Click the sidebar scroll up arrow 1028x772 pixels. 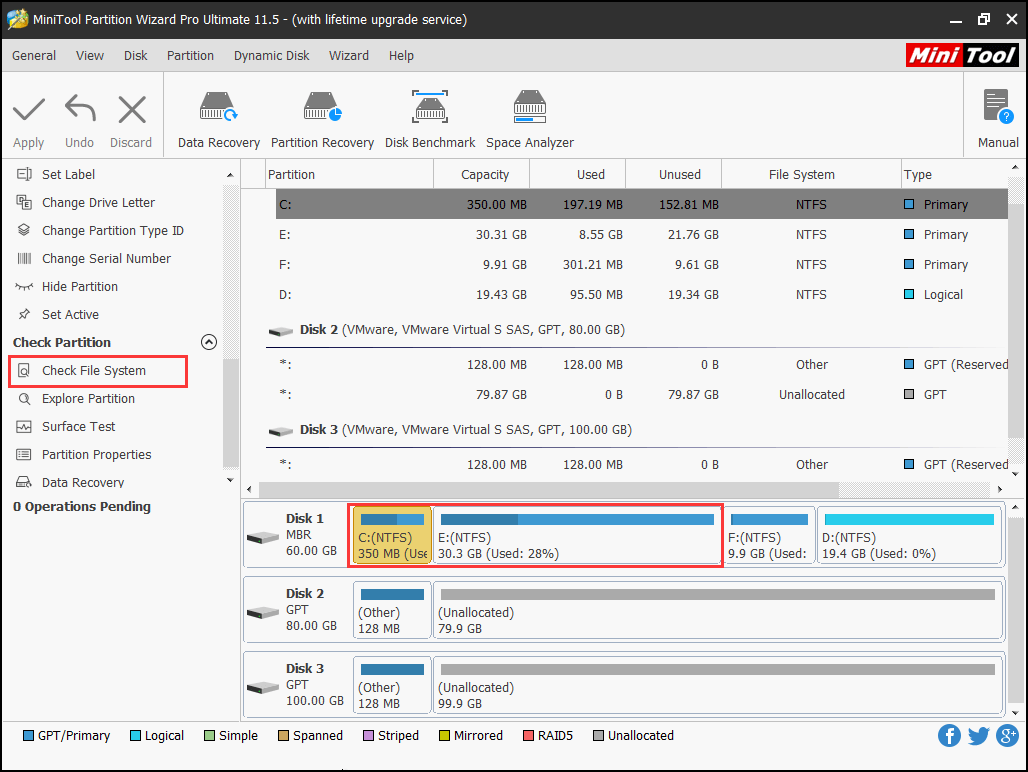230,175
